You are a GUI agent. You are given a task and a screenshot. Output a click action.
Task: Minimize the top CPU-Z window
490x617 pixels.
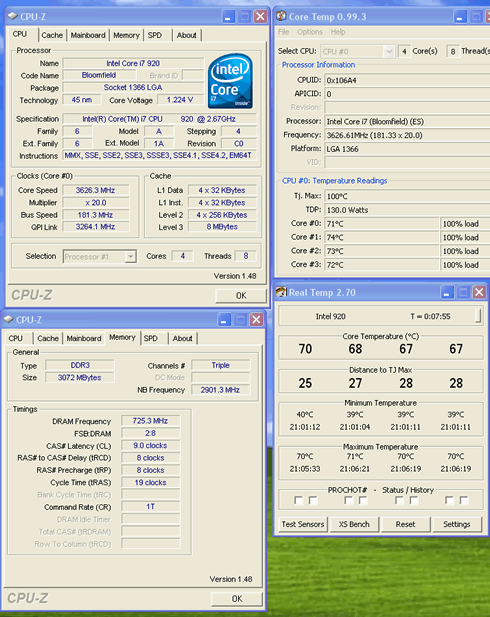(x=228, y=17)
